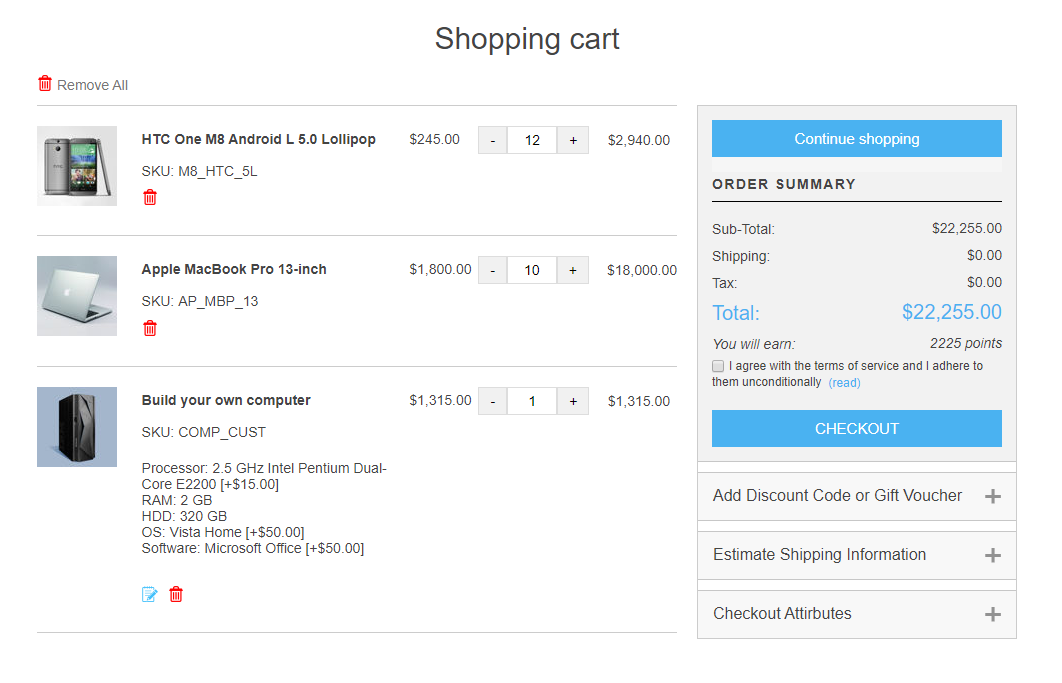Agree to the terms of service checkbox

click(718, 366)
